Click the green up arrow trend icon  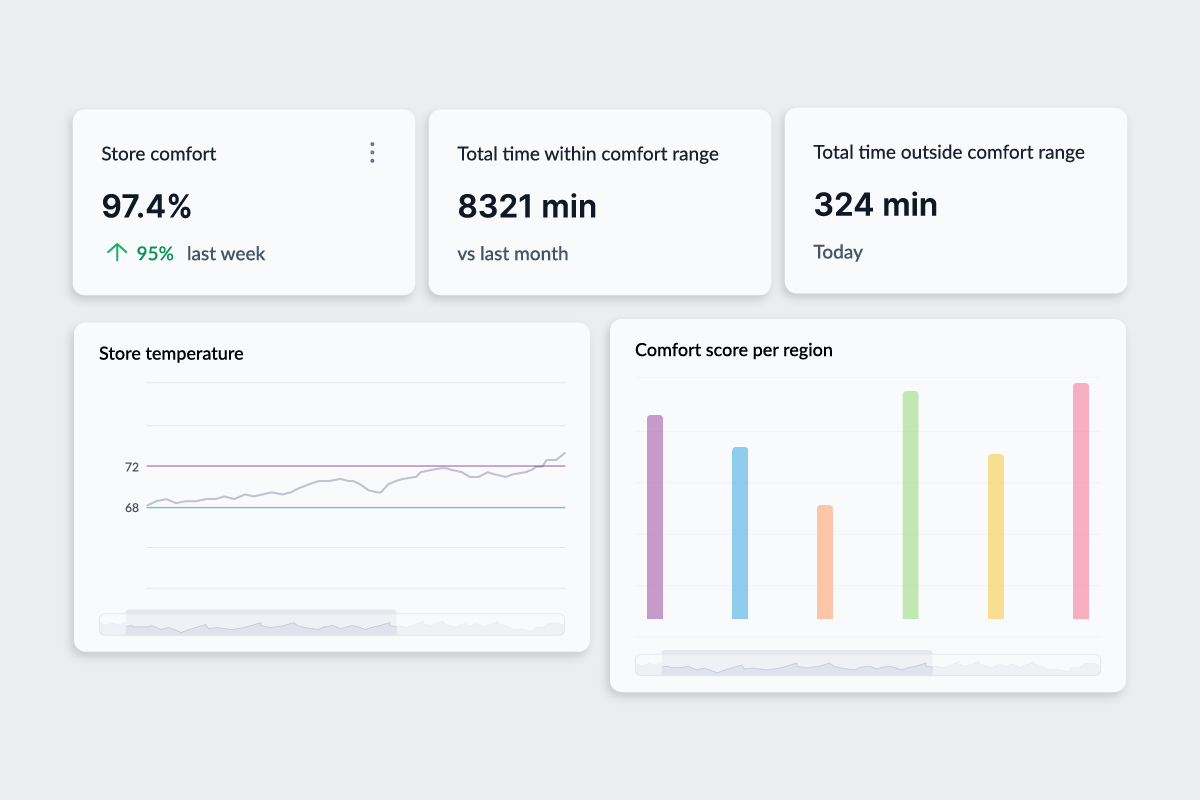(117, 253)
